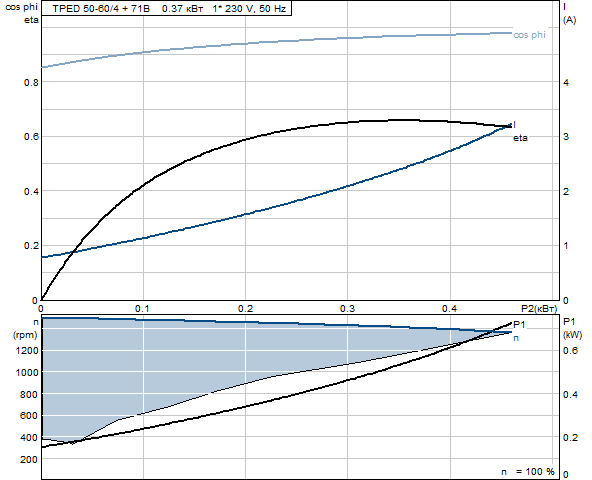Click the 'cos phi eta' top-left axis title
The width and height of the screenshot is (592, 480).
[x=22, y=14]
